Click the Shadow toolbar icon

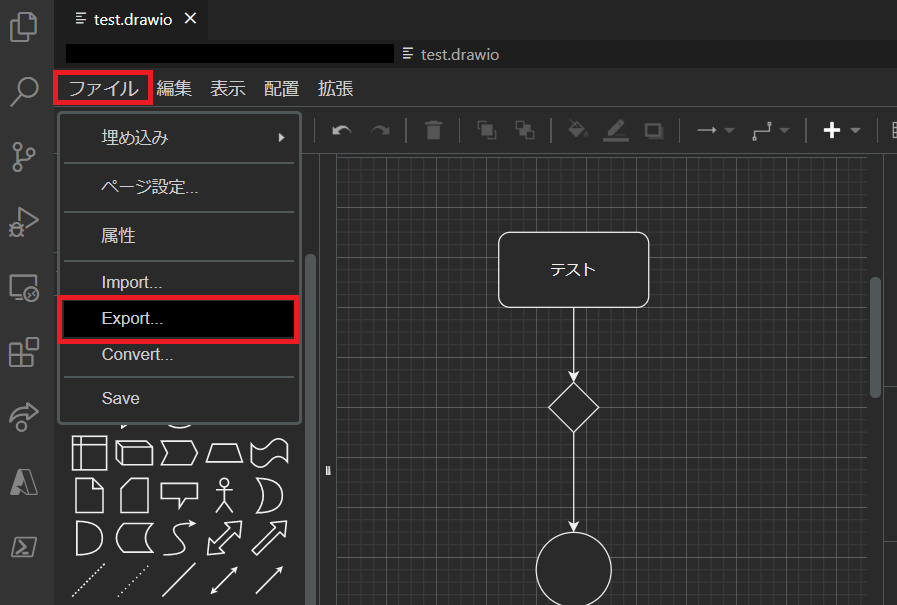[x=654, y=131]
